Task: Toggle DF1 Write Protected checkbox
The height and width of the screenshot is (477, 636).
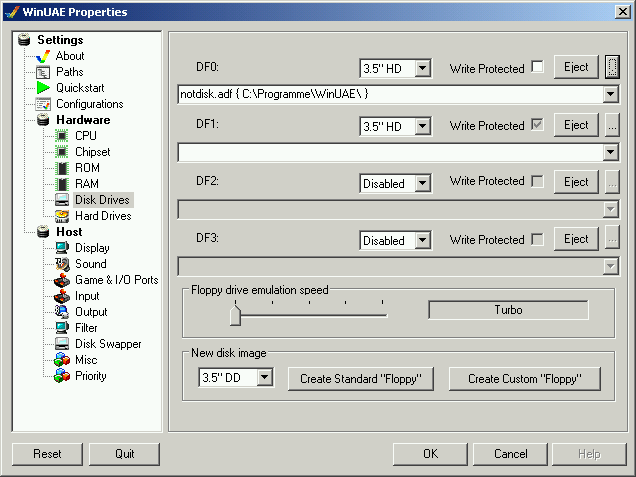Action: pos(537,125)
